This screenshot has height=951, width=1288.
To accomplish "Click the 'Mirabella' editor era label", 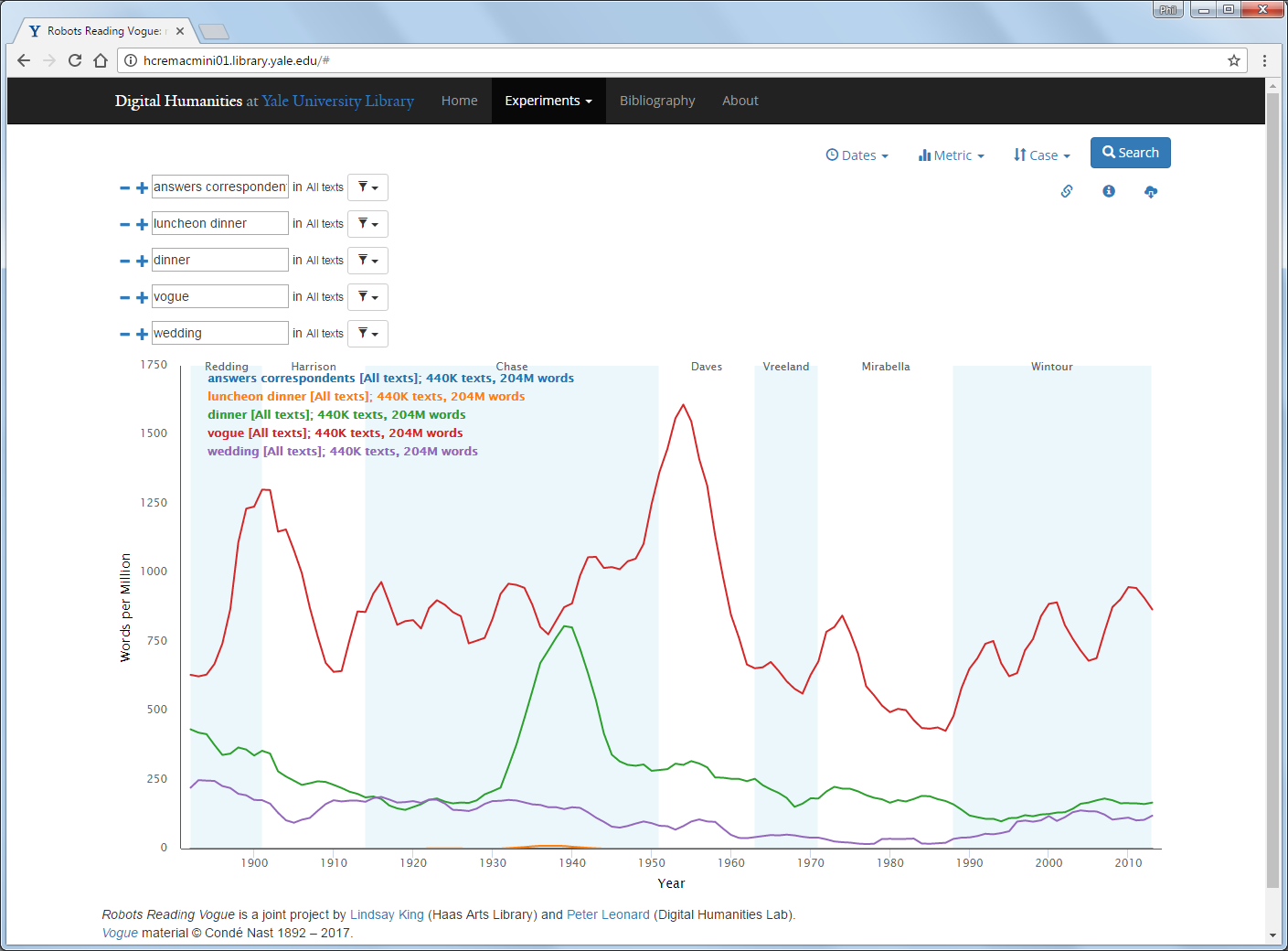I will point(886,367).
